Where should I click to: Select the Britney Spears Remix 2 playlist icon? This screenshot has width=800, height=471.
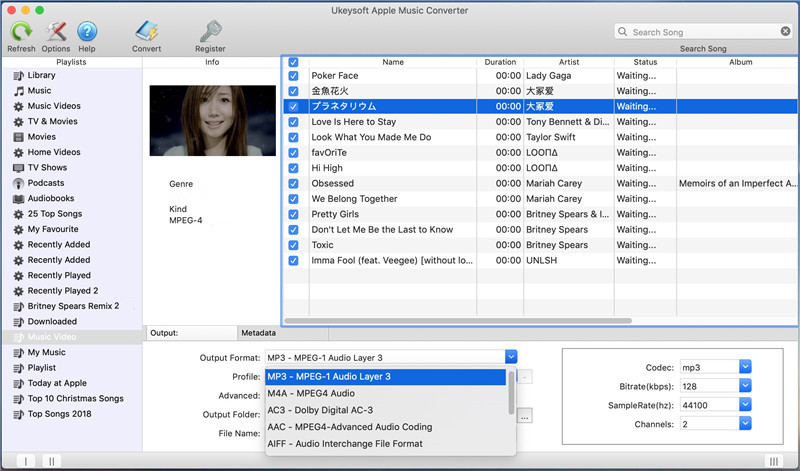coord(18,306)
